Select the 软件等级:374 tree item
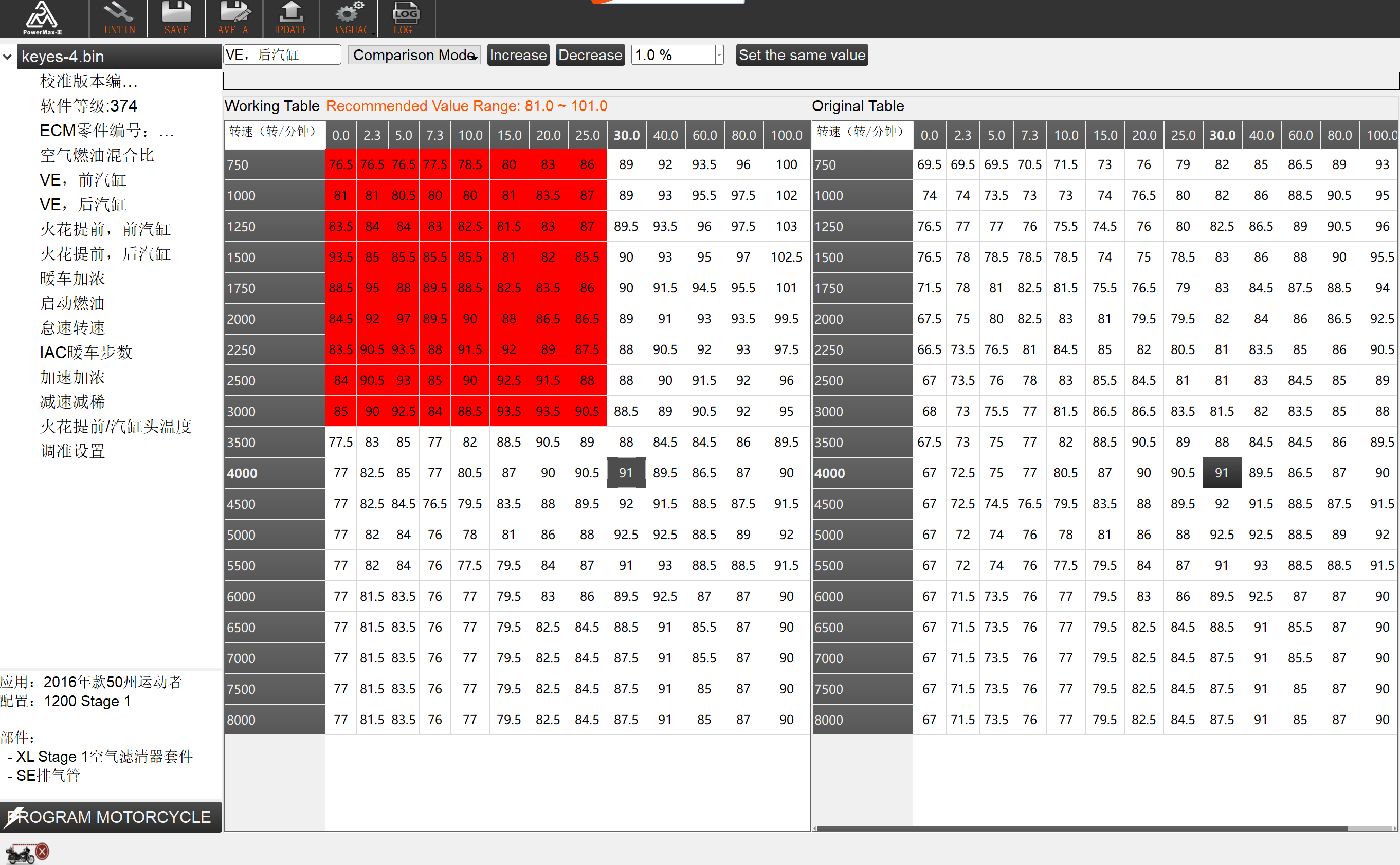Image resolution: width=1400 pixels, height=865 pixels. coord(88,106)
